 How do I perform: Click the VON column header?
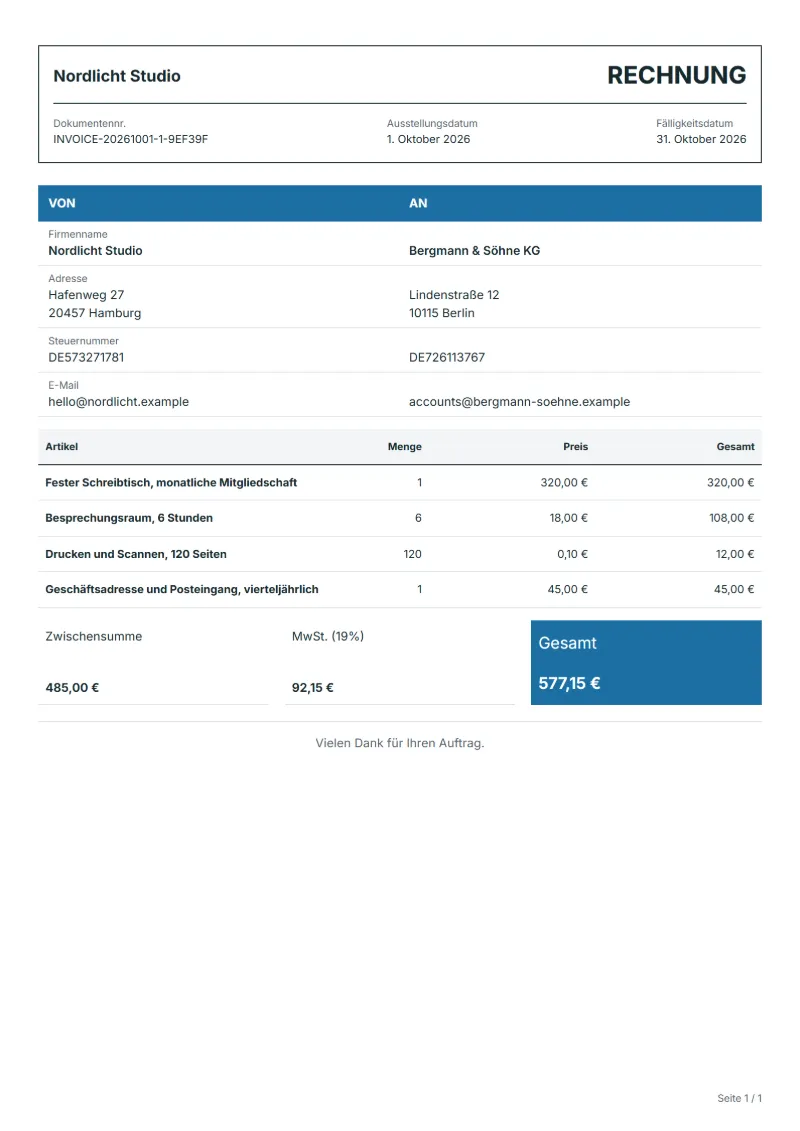[x=62, y=203]
